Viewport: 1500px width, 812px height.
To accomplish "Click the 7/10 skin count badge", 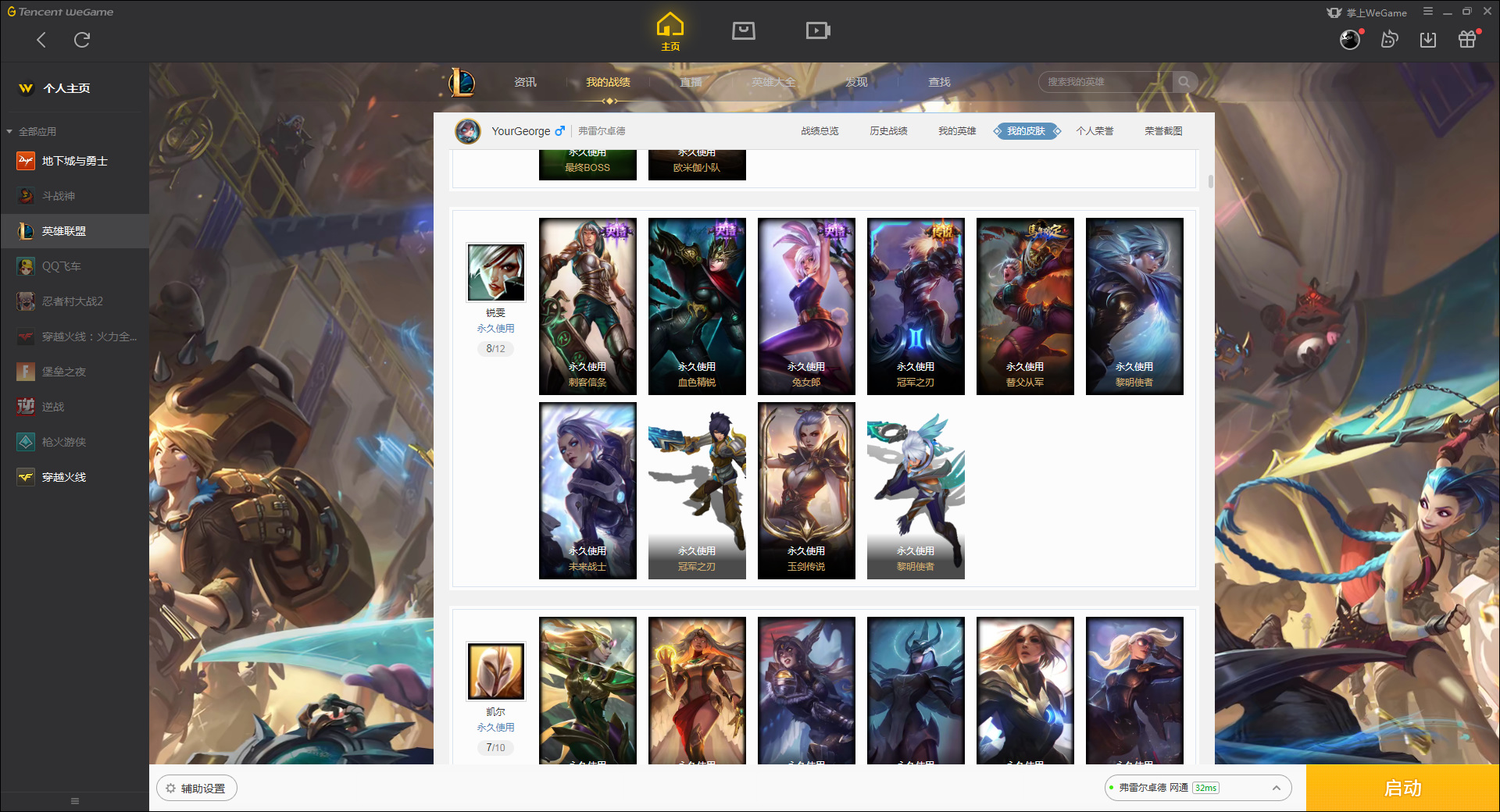I will [495, 747].
